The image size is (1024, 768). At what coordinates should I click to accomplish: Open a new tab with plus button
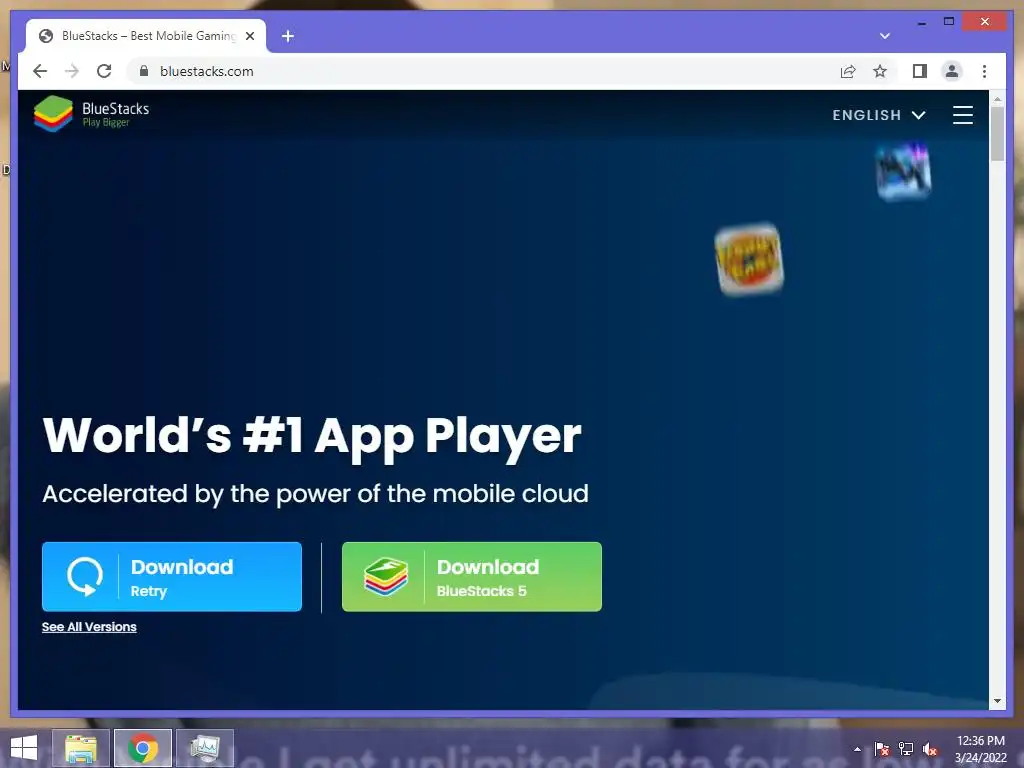287,36
